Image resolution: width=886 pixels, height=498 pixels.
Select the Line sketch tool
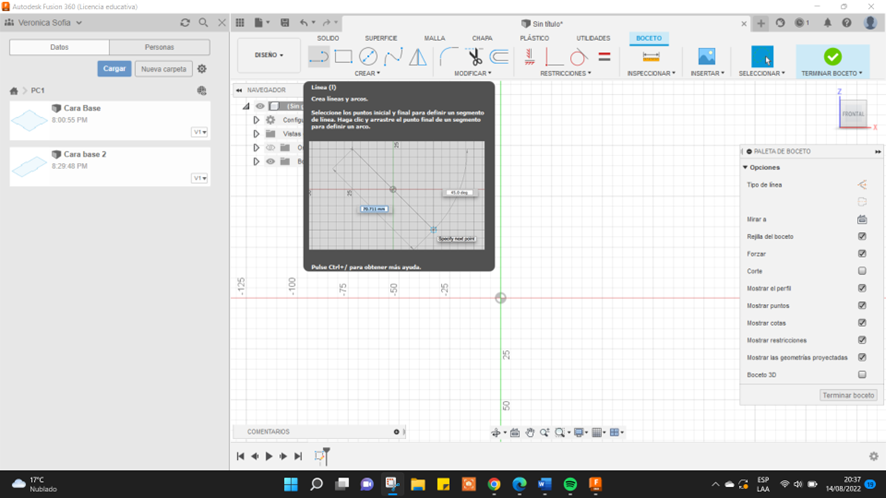319,57
